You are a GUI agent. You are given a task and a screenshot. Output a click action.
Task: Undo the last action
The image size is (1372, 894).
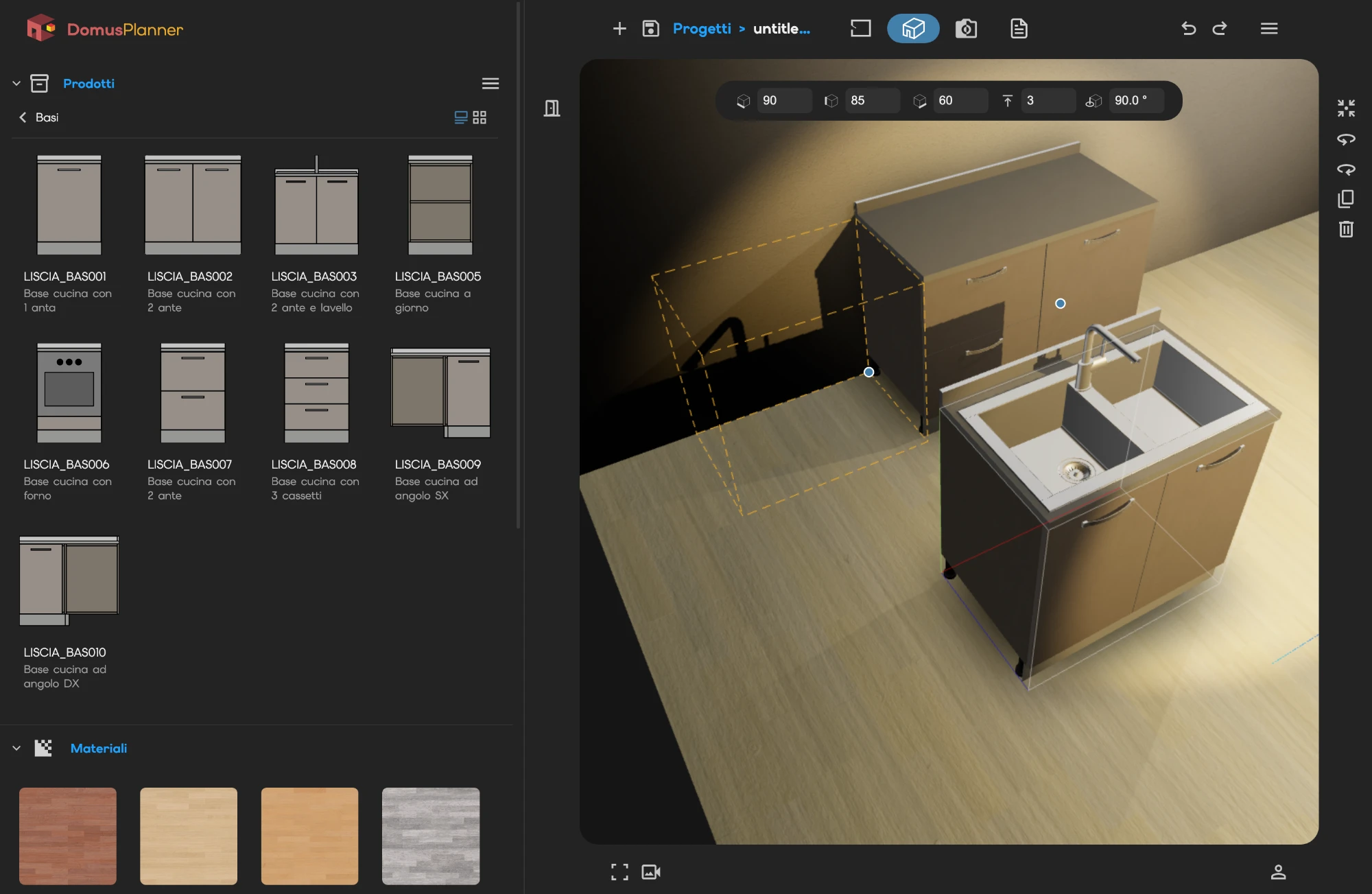[x=1189, y=29]
